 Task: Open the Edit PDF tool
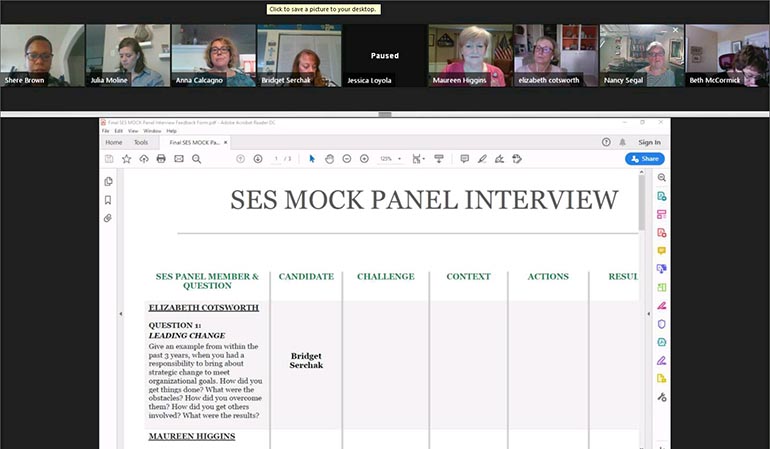tap(661, 214)
